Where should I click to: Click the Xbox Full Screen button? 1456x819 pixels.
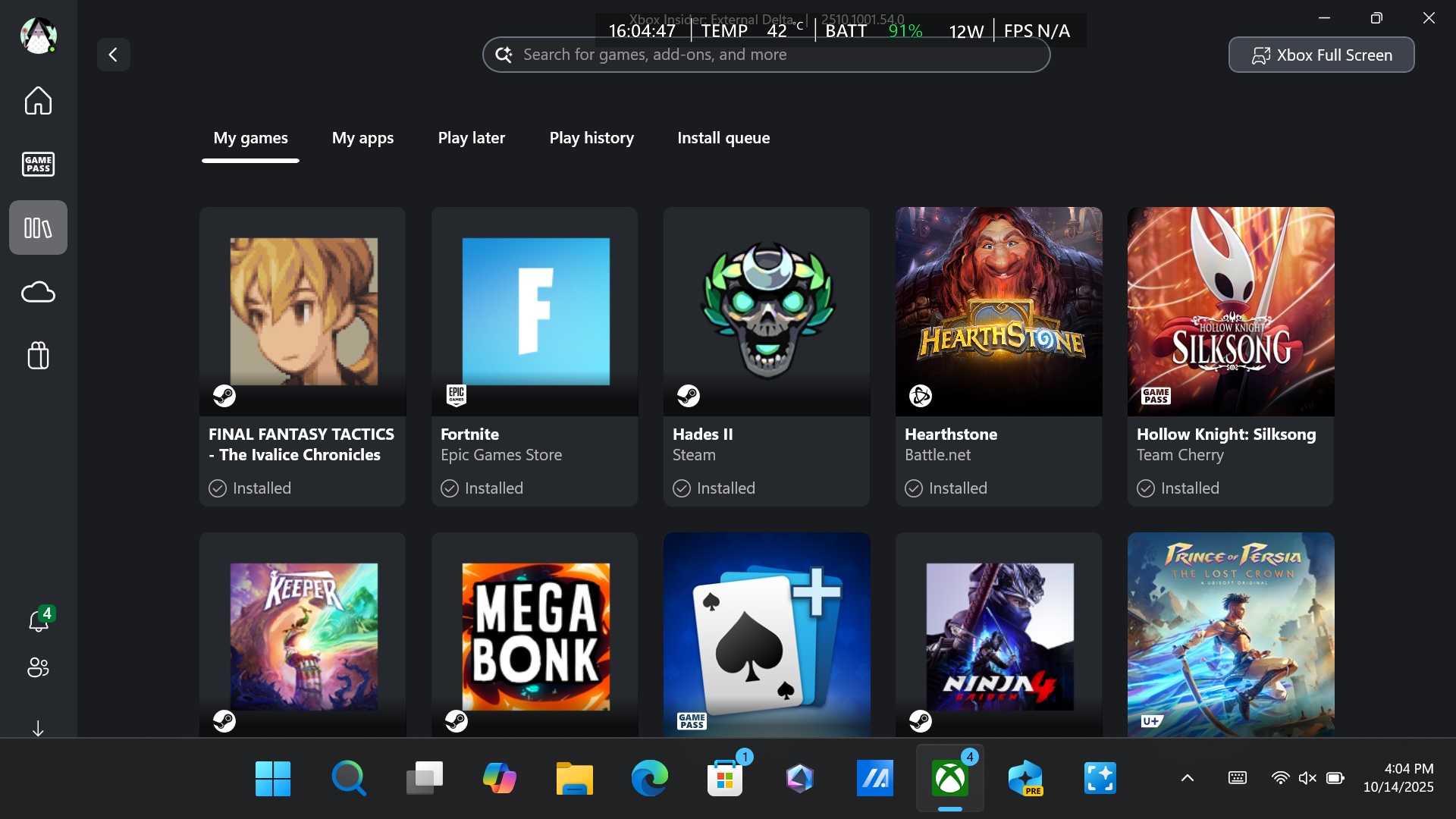tap(1321, 55)
